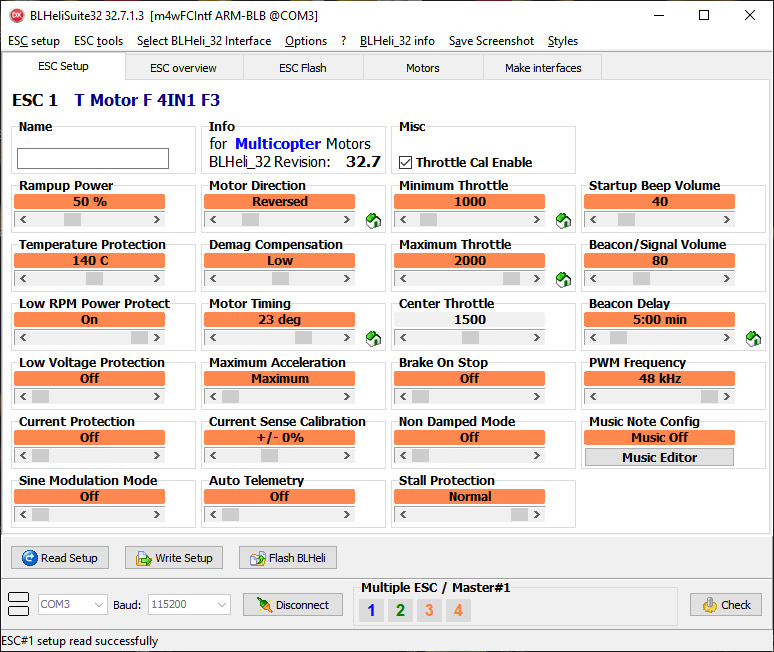Open the Styles menu
Viewport: 774px width, 652px height.
coord(563,41)
